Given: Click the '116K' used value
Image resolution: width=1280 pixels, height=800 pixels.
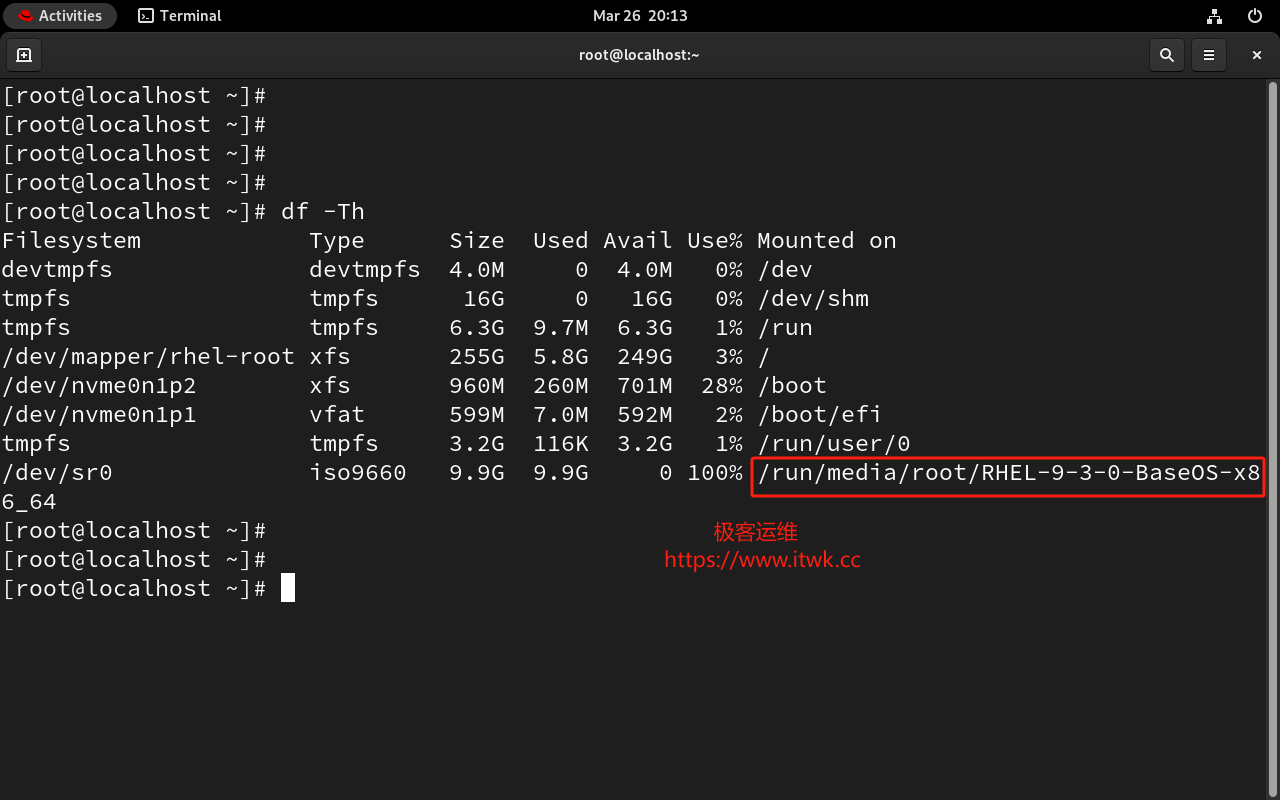Looking at the screenshot, I should [x=561, y=444].
